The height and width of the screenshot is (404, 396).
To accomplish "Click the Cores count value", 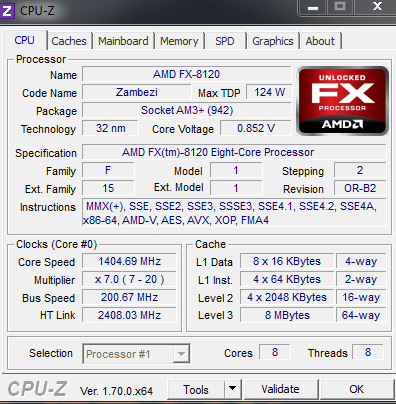I will (275, 352).
